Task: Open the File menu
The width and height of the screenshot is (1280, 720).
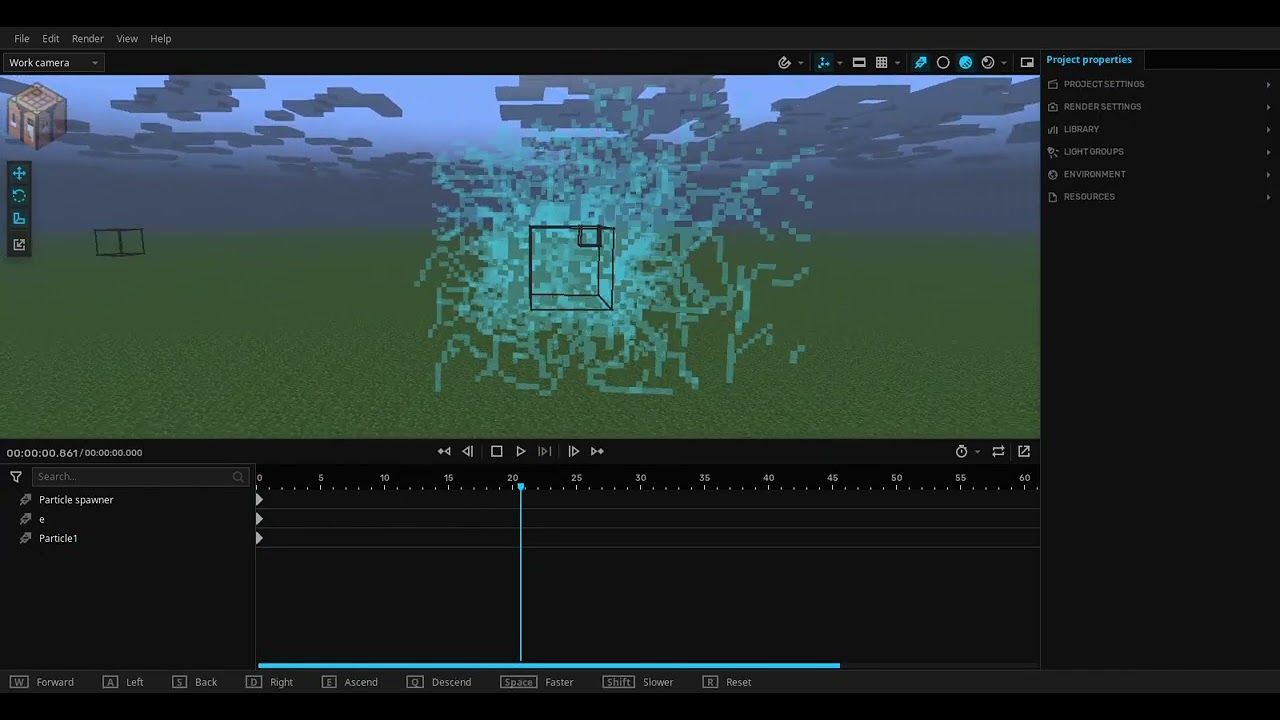Action: coord(21,38)
